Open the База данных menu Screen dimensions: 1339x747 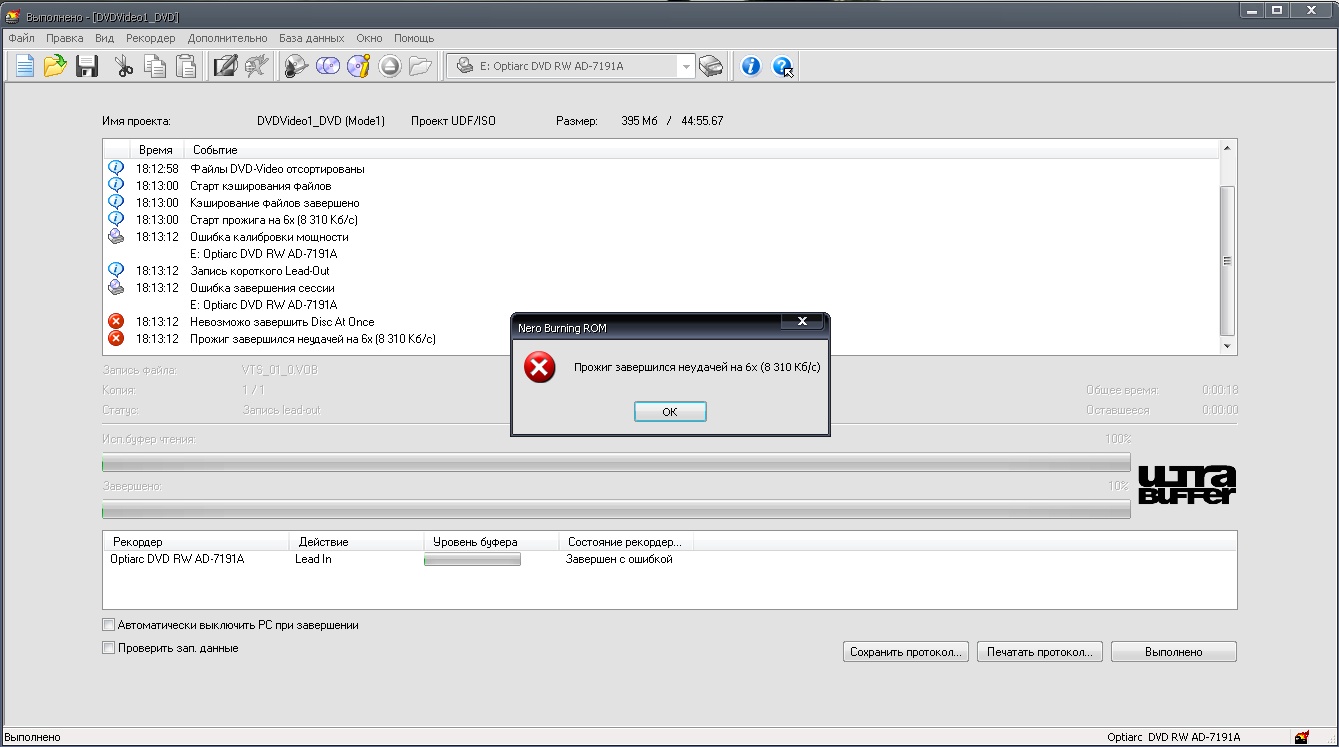(x=312, y=38)
